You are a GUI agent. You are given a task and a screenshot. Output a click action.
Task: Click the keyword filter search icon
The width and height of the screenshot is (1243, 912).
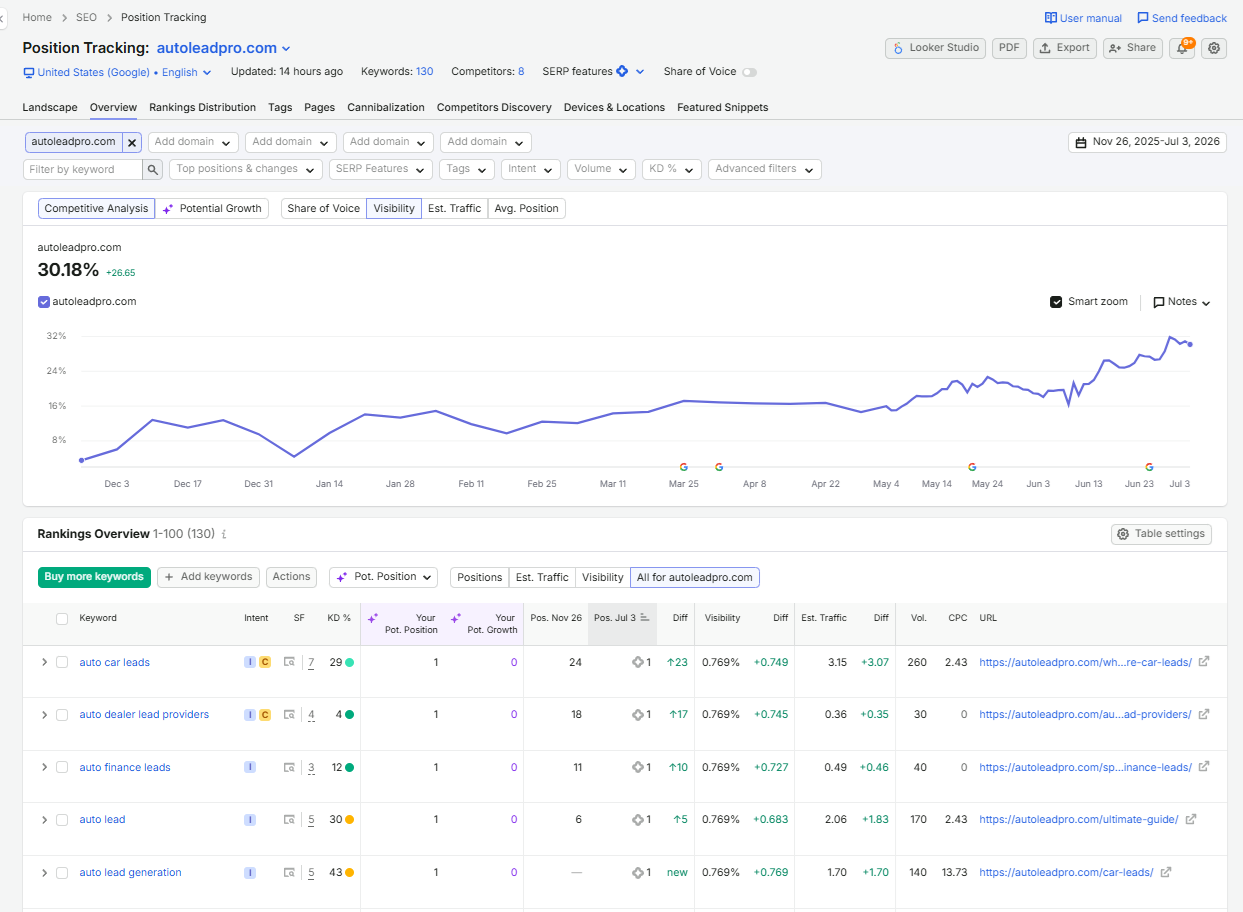(153, 170)
